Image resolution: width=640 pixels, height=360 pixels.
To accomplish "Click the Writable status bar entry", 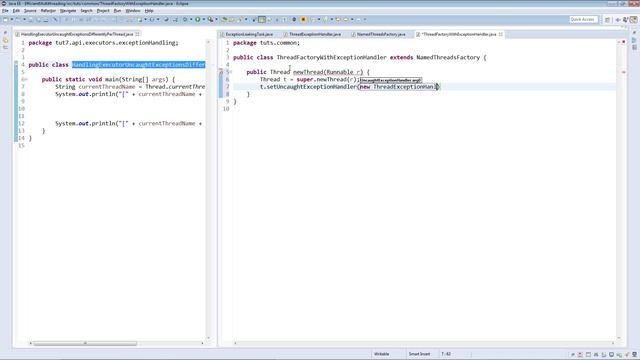I will tap(382, 354).
